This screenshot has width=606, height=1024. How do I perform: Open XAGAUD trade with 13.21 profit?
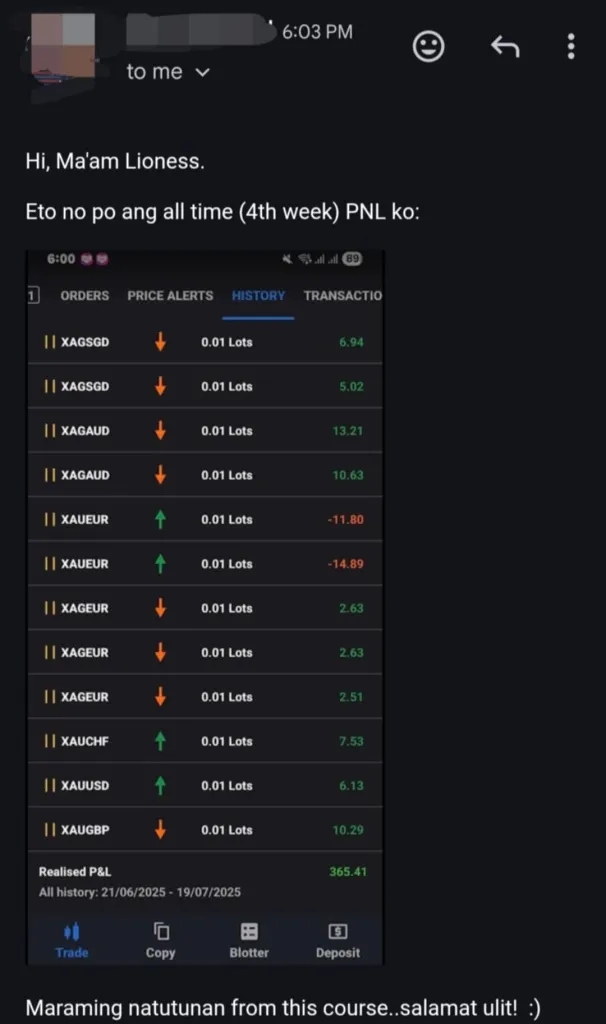tap(205, 430)
